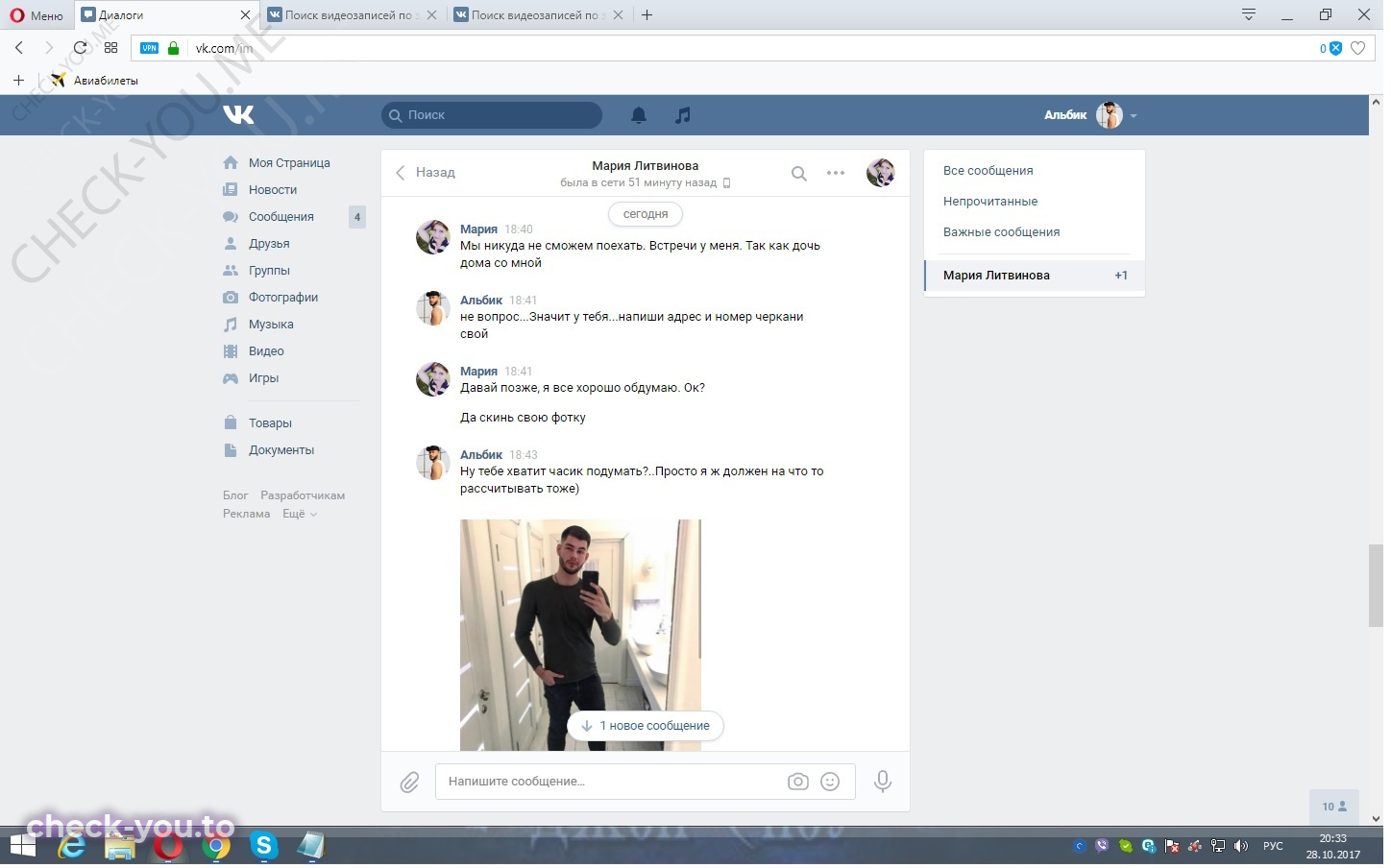This screenshot has width=1391, height=868.
Task: Open the Windows Start menu
Action: pos(23,847)
